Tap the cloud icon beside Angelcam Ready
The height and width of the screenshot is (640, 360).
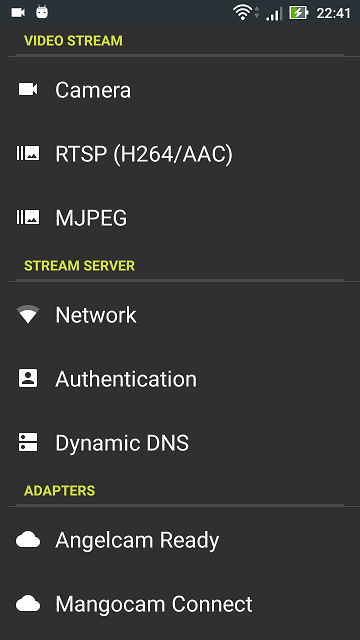point(28,540)
